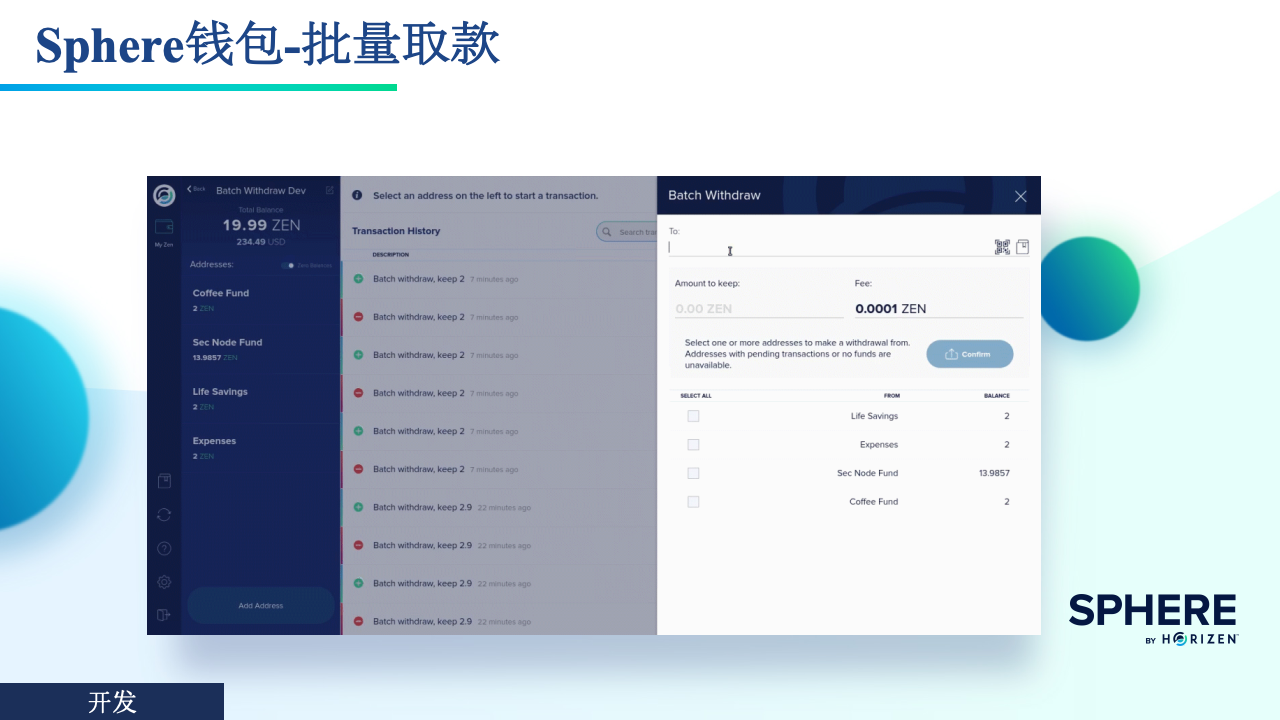The height and width of the screenshot is (720, 1280).
Task: Check the Coffee Fund checkbox
Action: [x=693, y=501]
